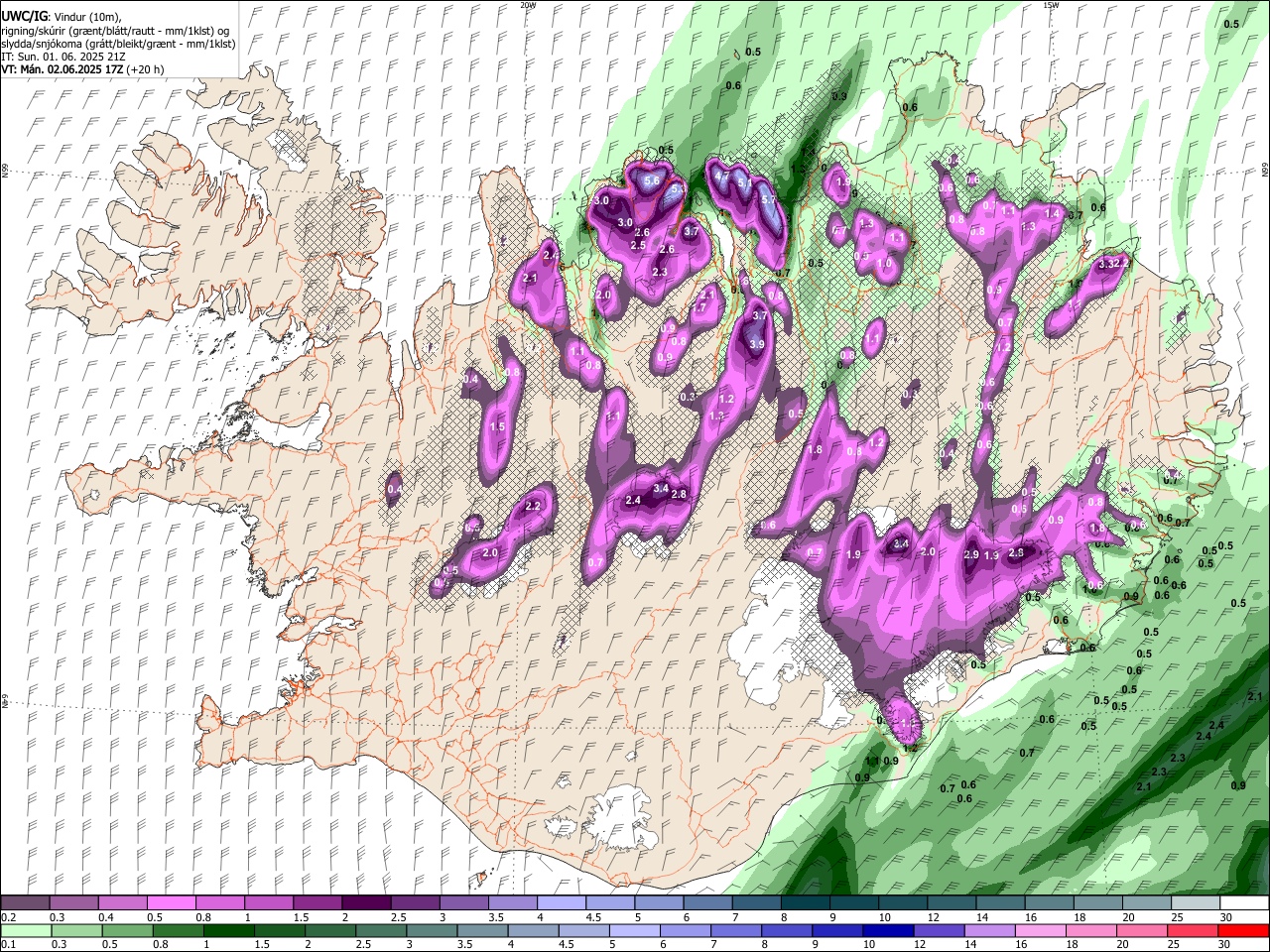Click the 'rigning/skúrir (grænt/blátt/rautt' legend description line

click(x=116, y=31)
